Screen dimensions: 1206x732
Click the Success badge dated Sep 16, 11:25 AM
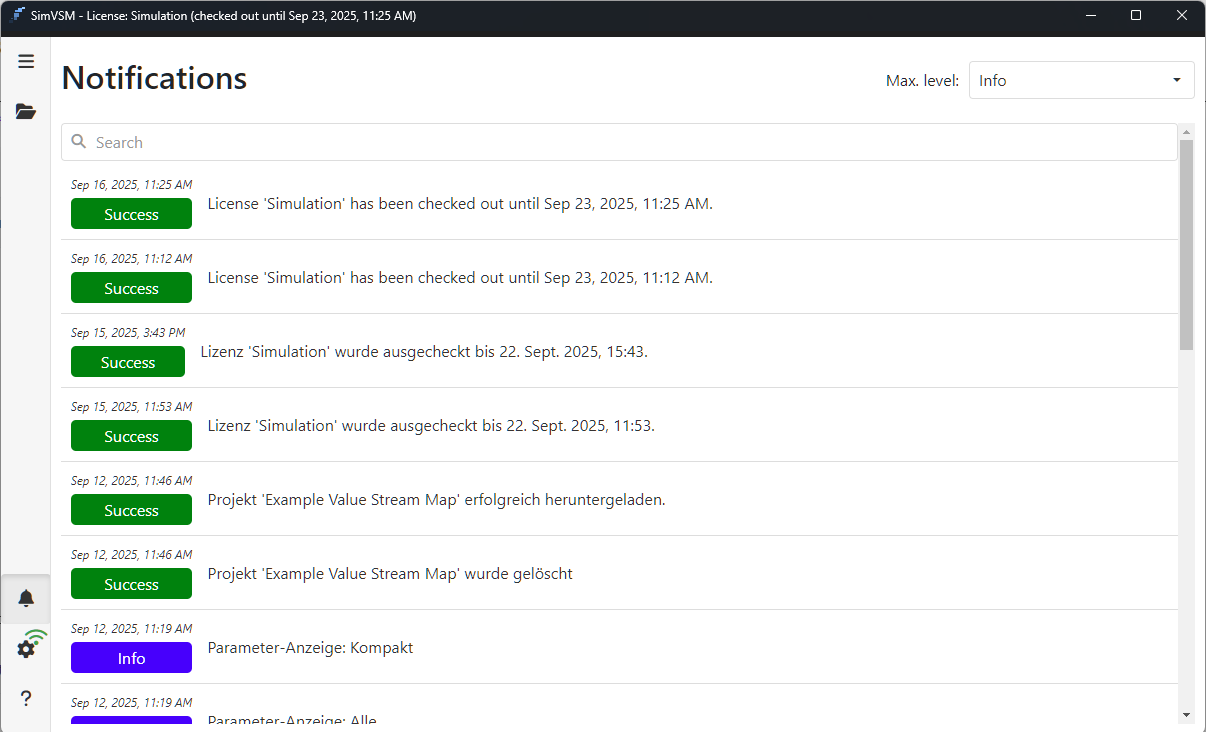pyautogui.click(x=131, y=214)
